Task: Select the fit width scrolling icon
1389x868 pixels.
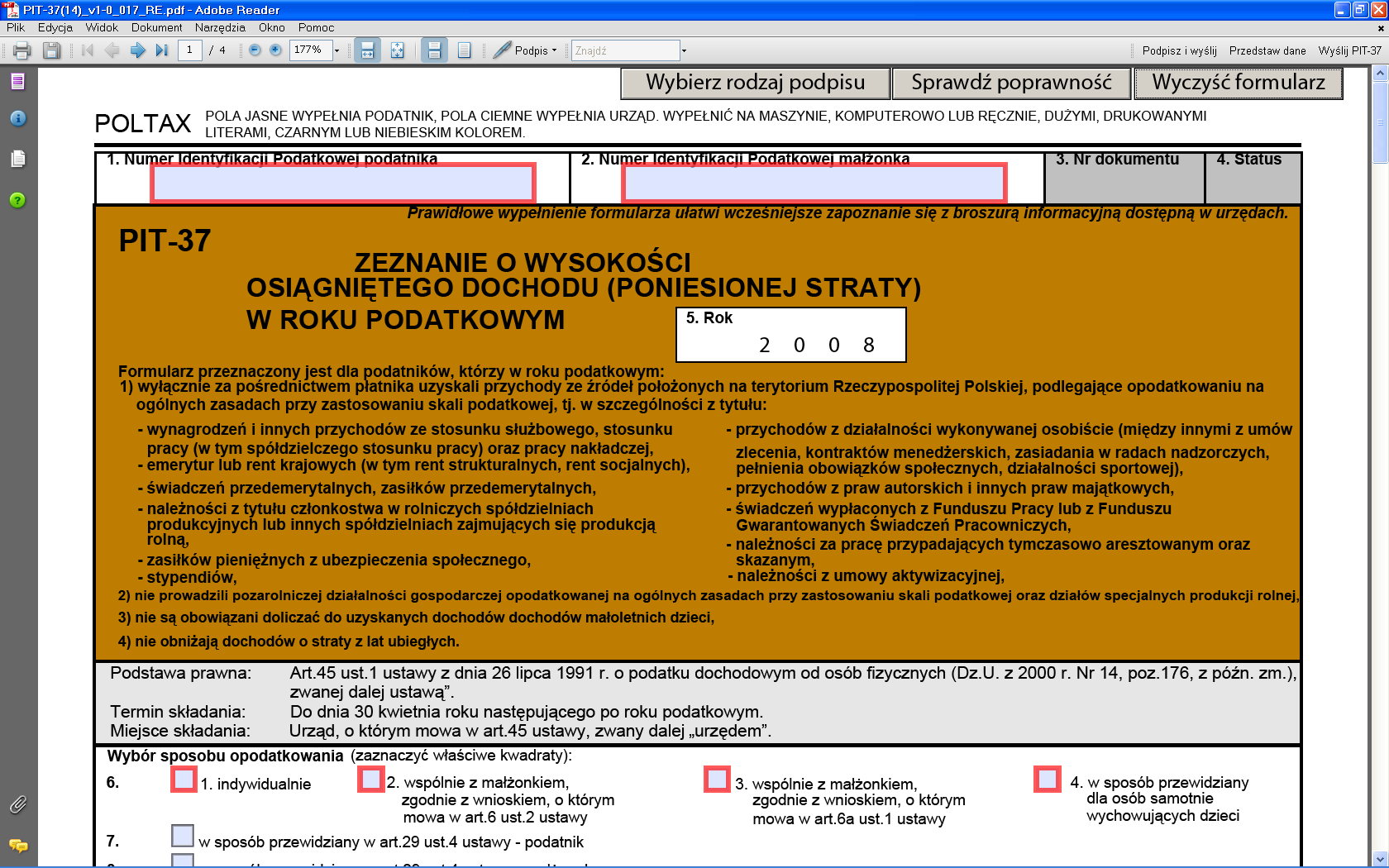Action: (368, 50)
